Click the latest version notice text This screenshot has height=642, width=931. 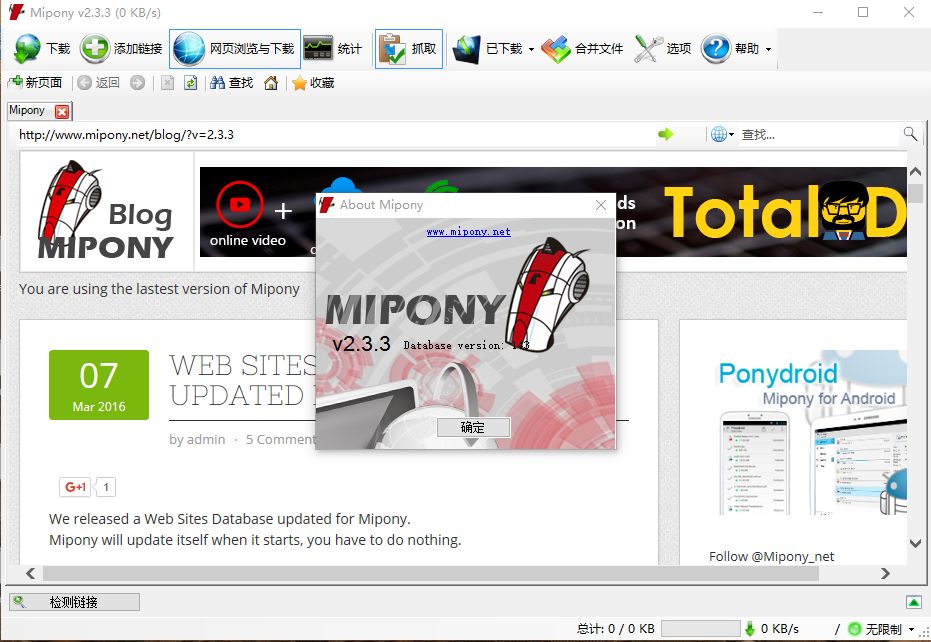pos(159,289)
